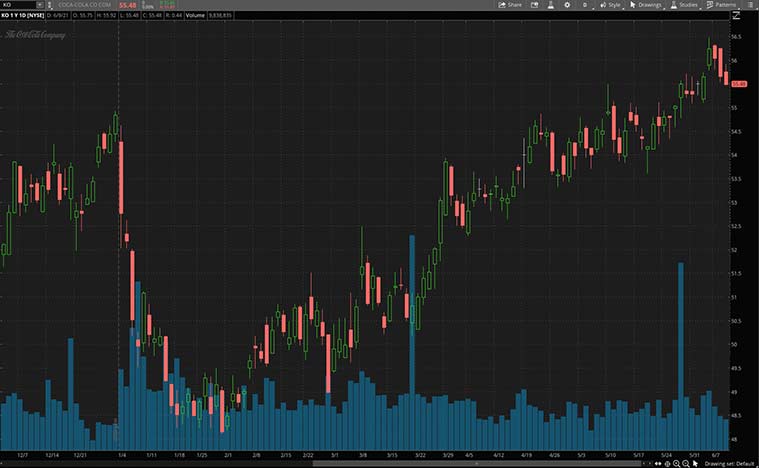This screenshot has width=759, height=468.
Task: Click the zoom out magnifier icon
Action: pos(685,464)
